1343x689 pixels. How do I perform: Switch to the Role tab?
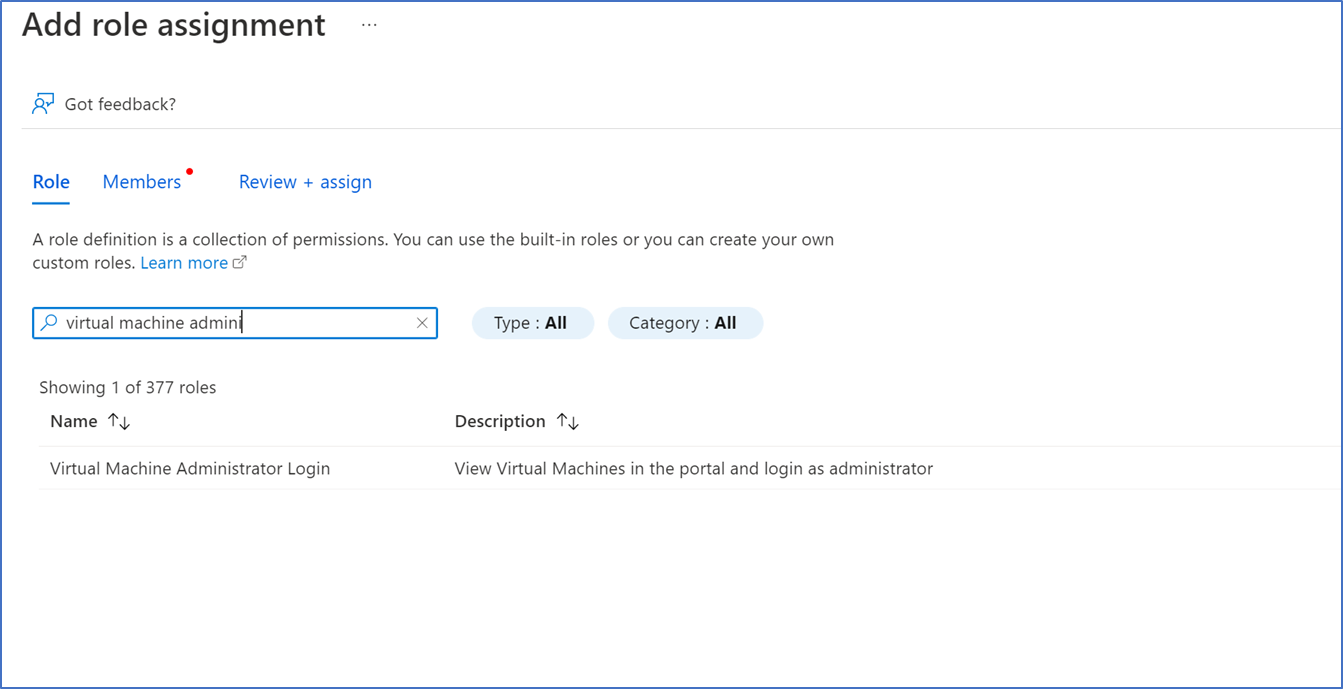coord(51,182)
